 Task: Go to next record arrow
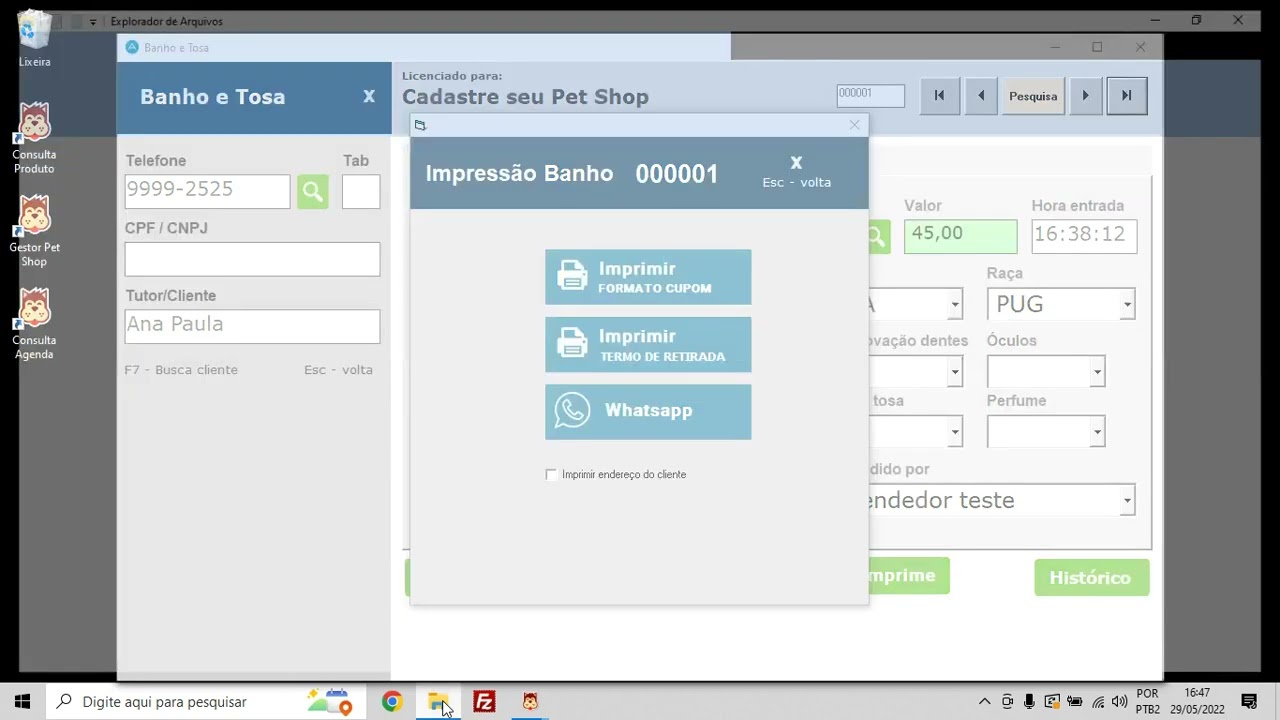pos(1085,96)
